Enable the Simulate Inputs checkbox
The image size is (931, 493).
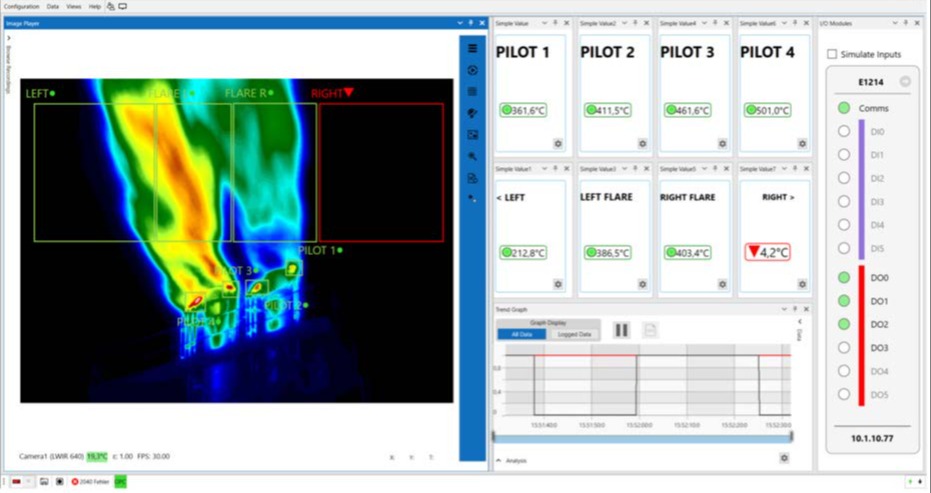coord(832,54)
